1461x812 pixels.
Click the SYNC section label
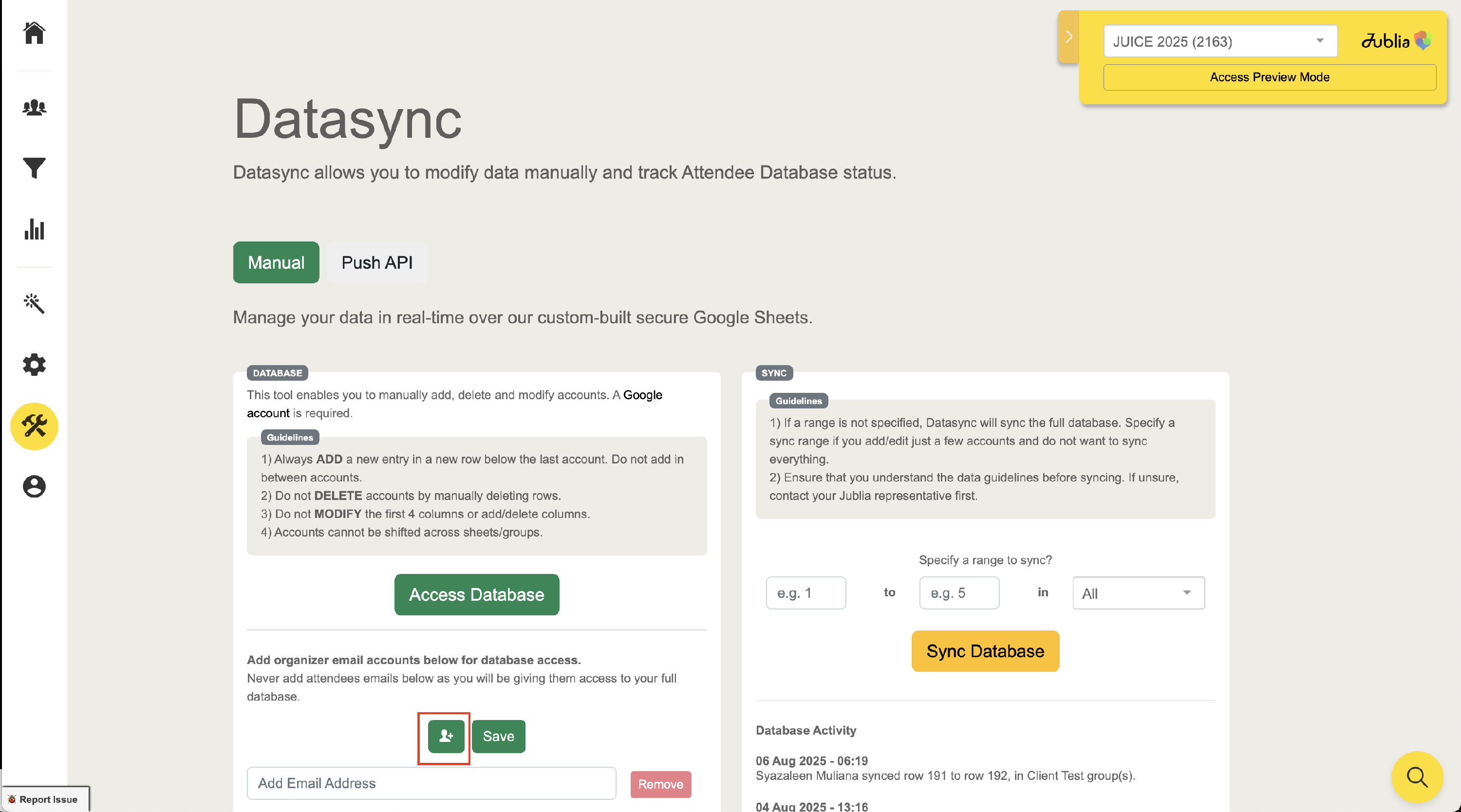click(774, 373)
